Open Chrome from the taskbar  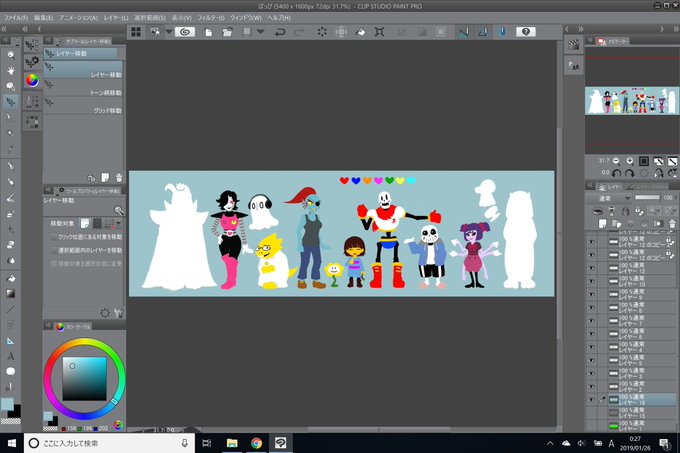tap(256, 443)
